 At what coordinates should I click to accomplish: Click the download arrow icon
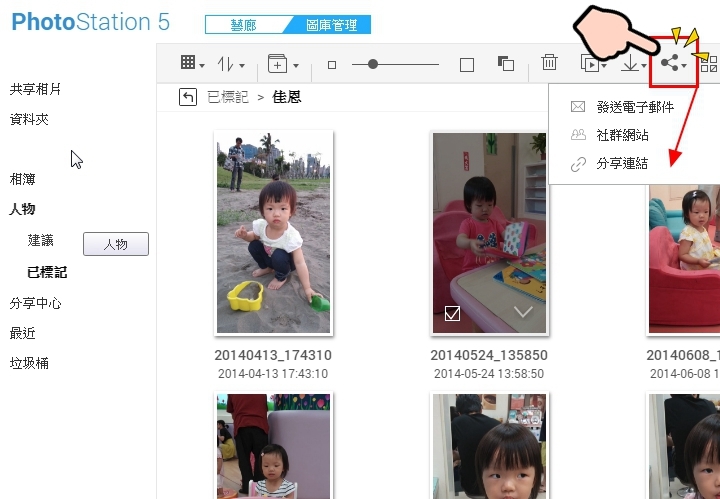[630, 63]
